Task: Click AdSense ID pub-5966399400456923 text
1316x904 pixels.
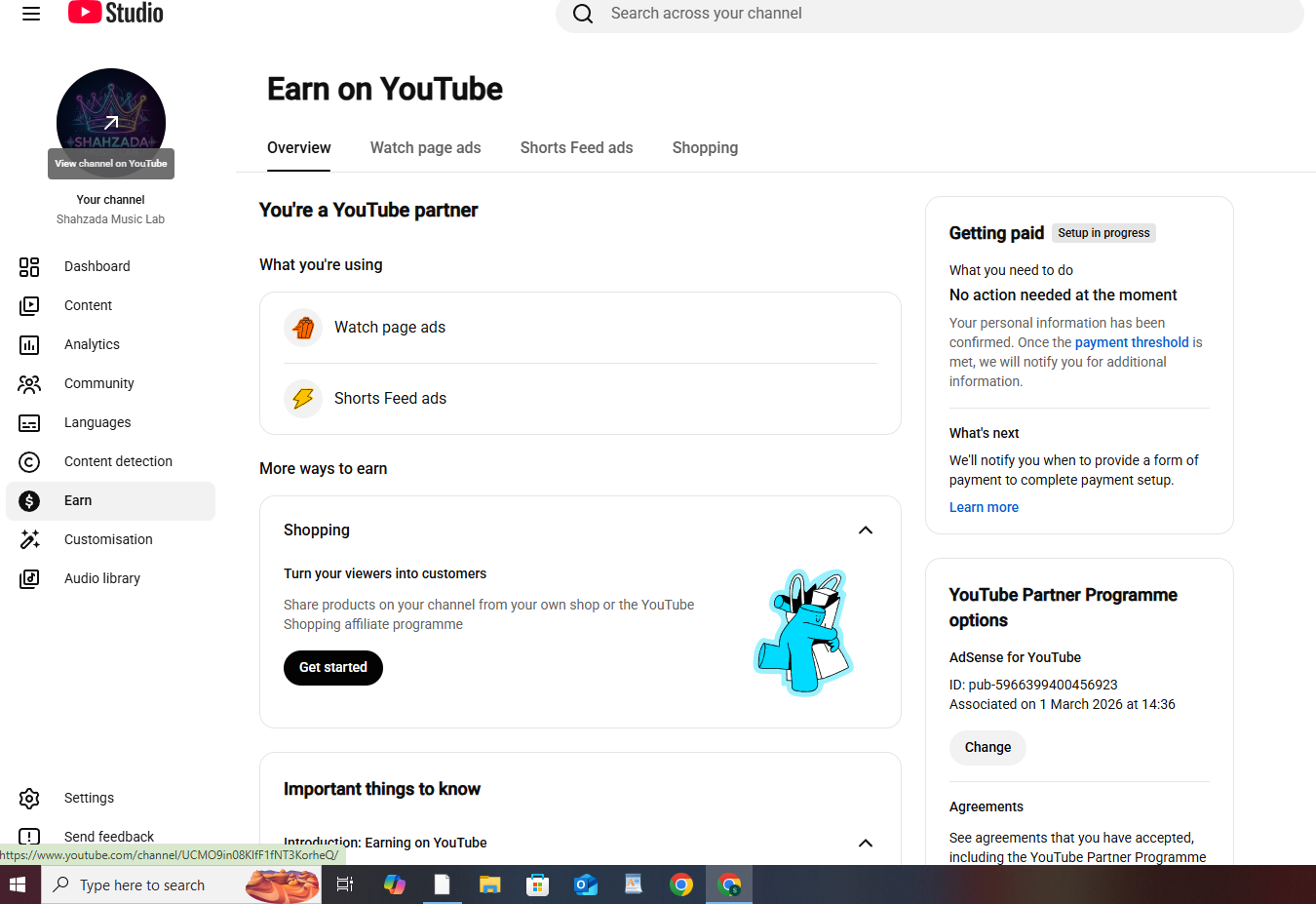Action: coord(1033,685)
